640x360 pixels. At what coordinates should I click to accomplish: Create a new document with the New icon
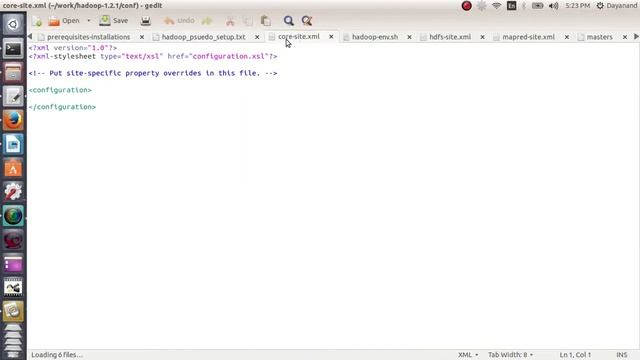pos(37,21)
